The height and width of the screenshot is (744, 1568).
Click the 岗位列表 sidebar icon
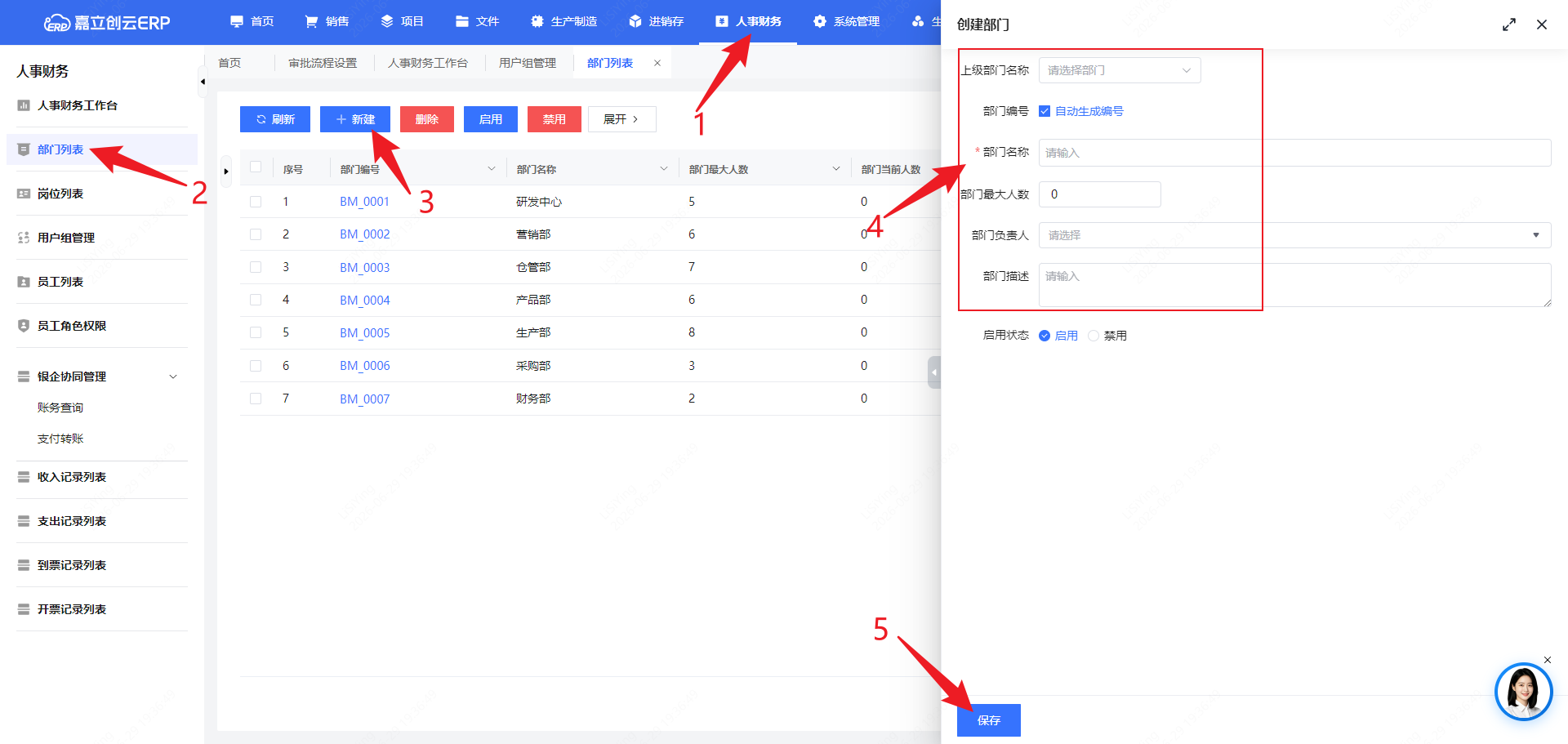tap(24, 194)
